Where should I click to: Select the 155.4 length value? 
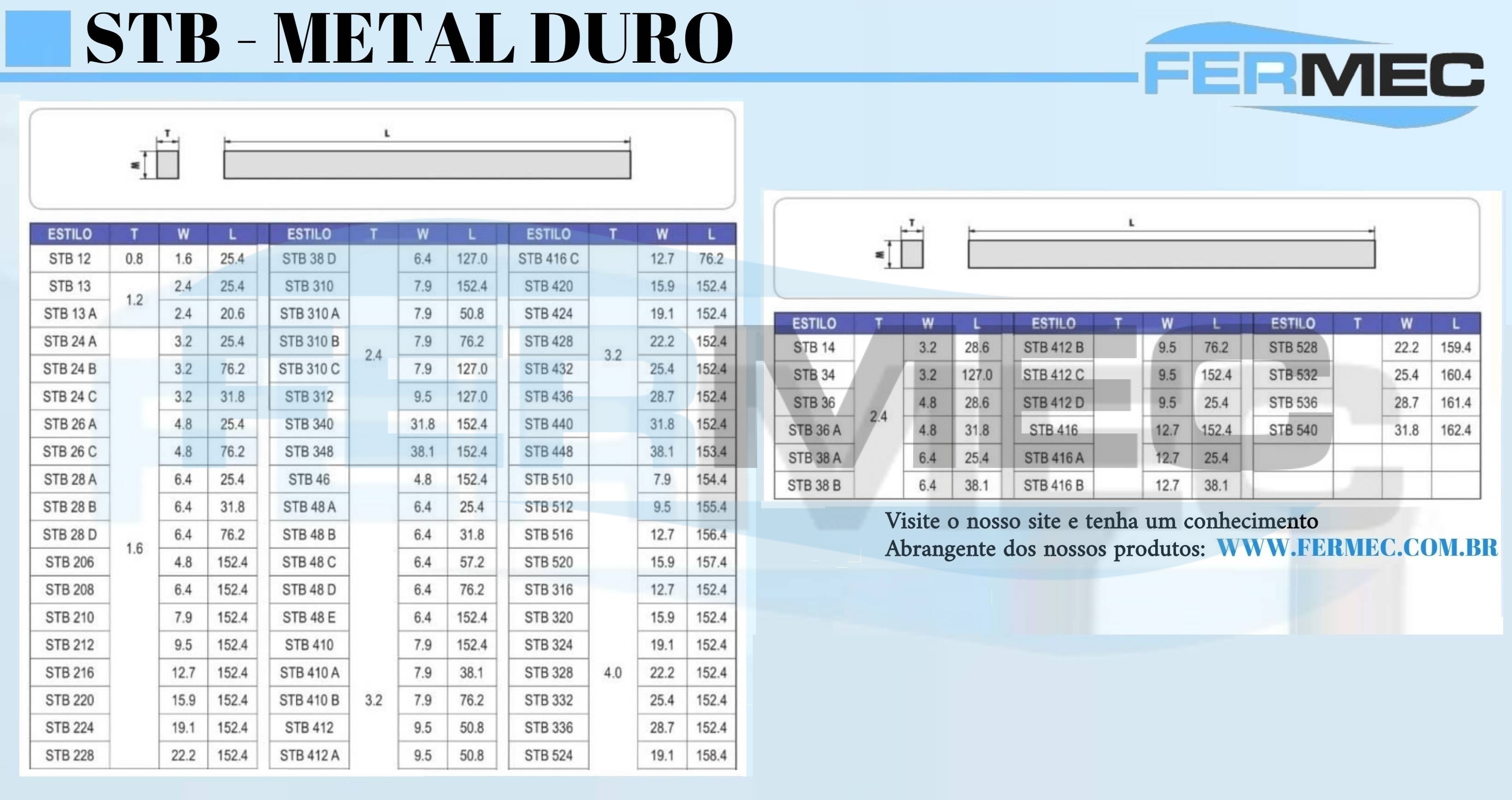pyautogui.click(x=711, y=507)
